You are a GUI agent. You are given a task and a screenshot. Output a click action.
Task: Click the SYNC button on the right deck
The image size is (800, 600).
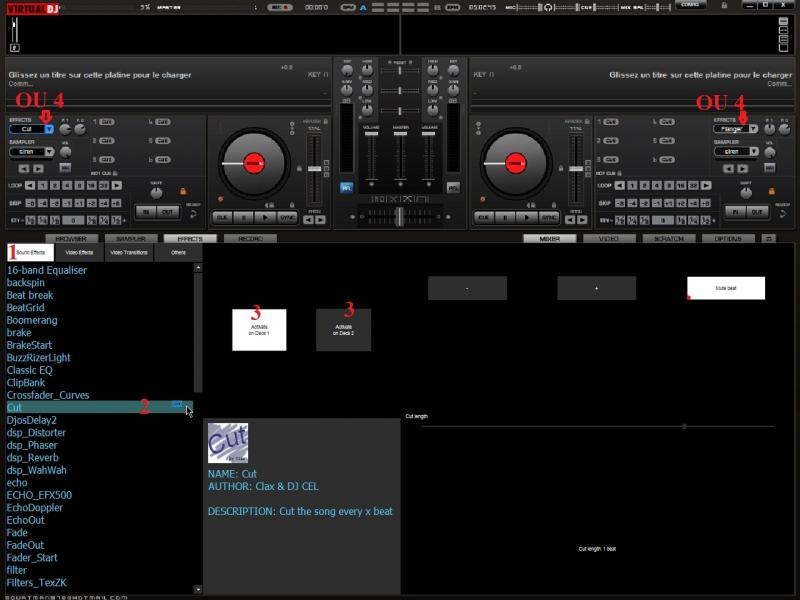point(549,217)
